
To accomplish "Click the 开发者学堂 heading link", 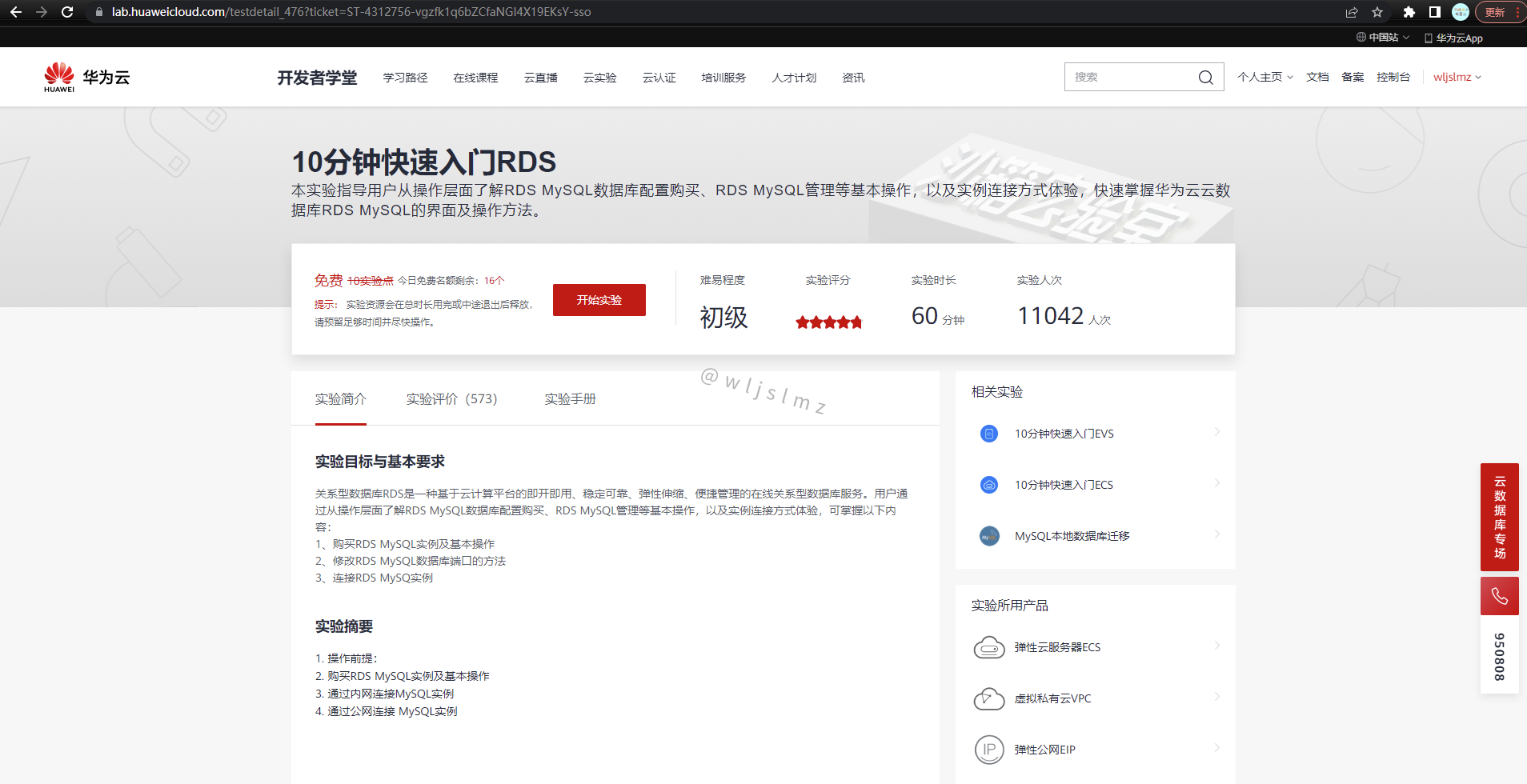I will (x=317, y=78).
